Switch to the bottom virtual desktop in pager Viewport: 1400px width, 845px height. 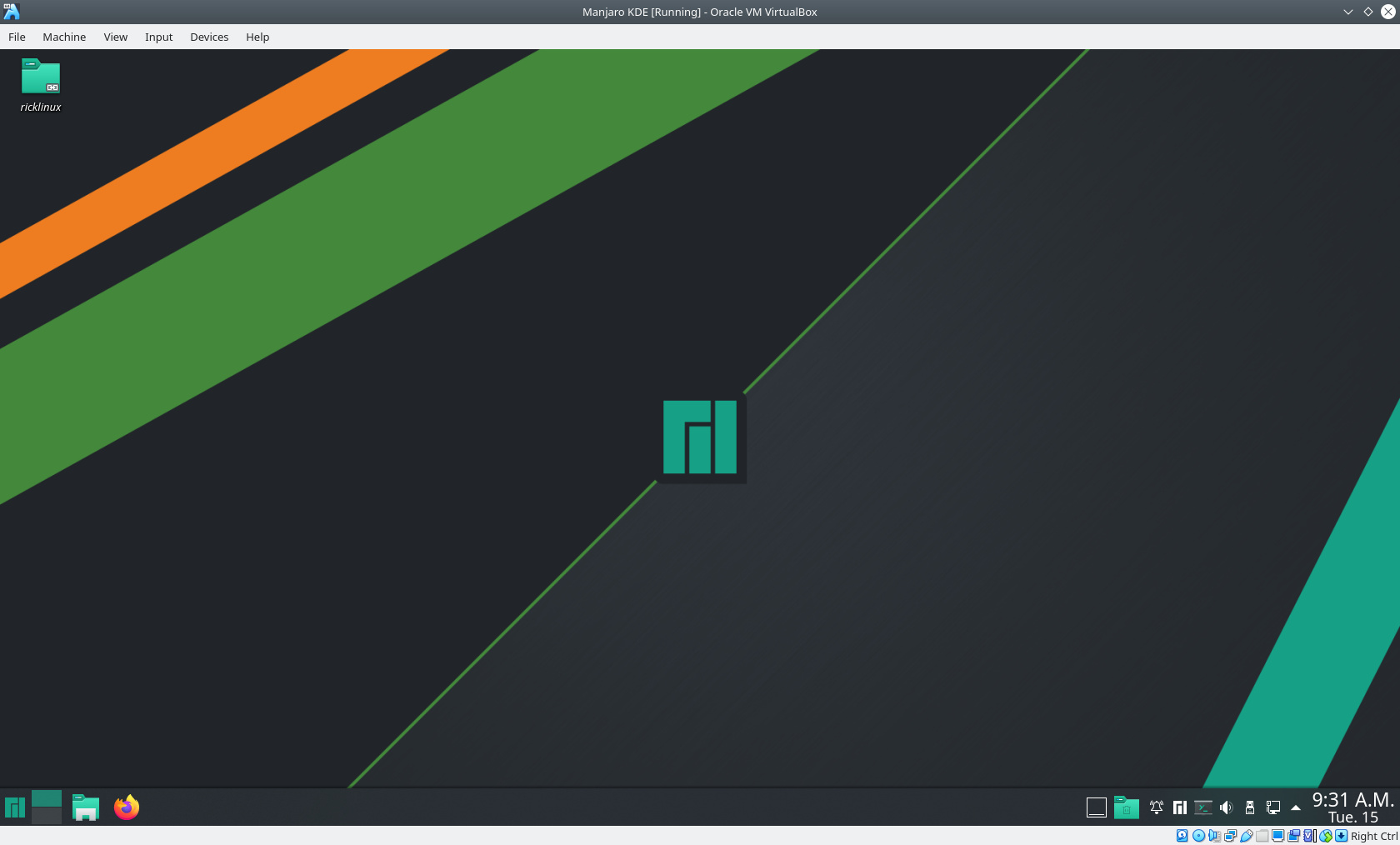[x=47, y=816]
